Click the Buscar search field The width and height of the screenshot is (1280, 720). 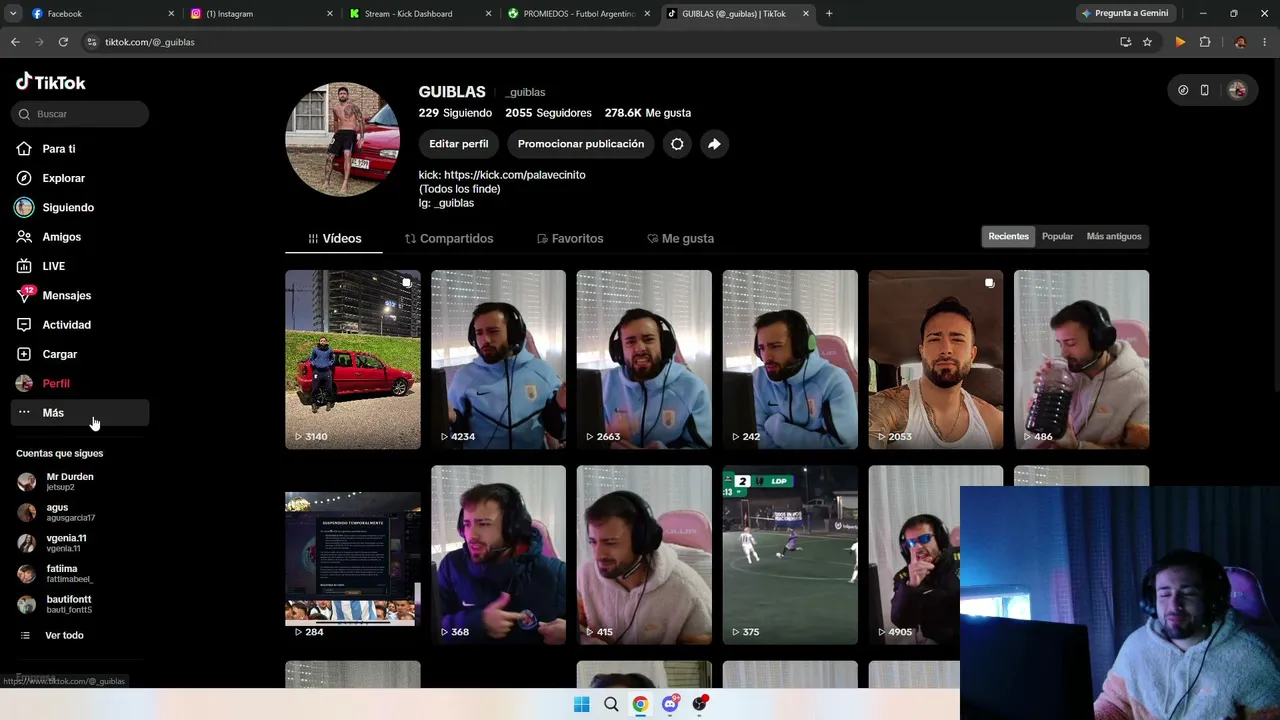pyautogui.click(x=80, y=114)
